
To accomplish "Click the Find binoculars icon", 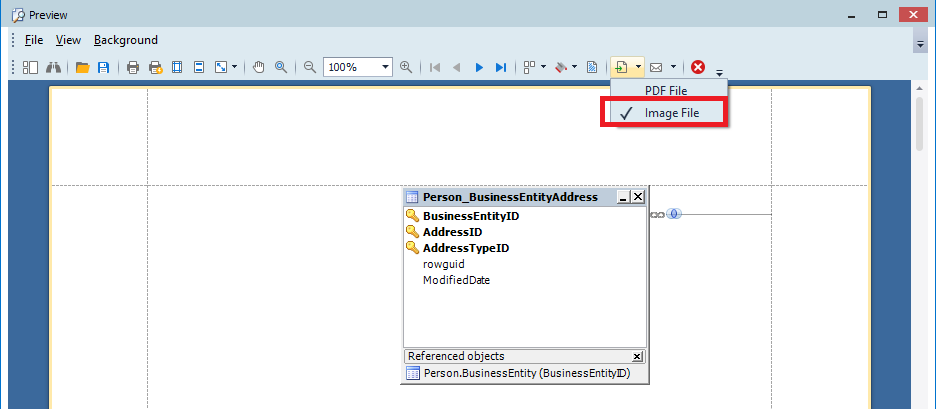I will pos(53,67).
